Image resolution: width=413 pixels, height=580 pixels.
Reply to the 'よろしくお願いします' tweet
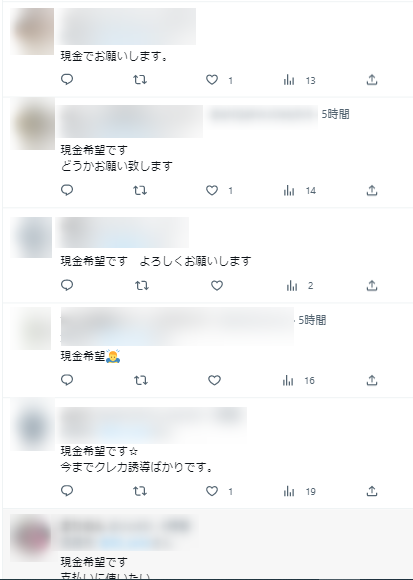pyautogui.click(x=67, y=285)
